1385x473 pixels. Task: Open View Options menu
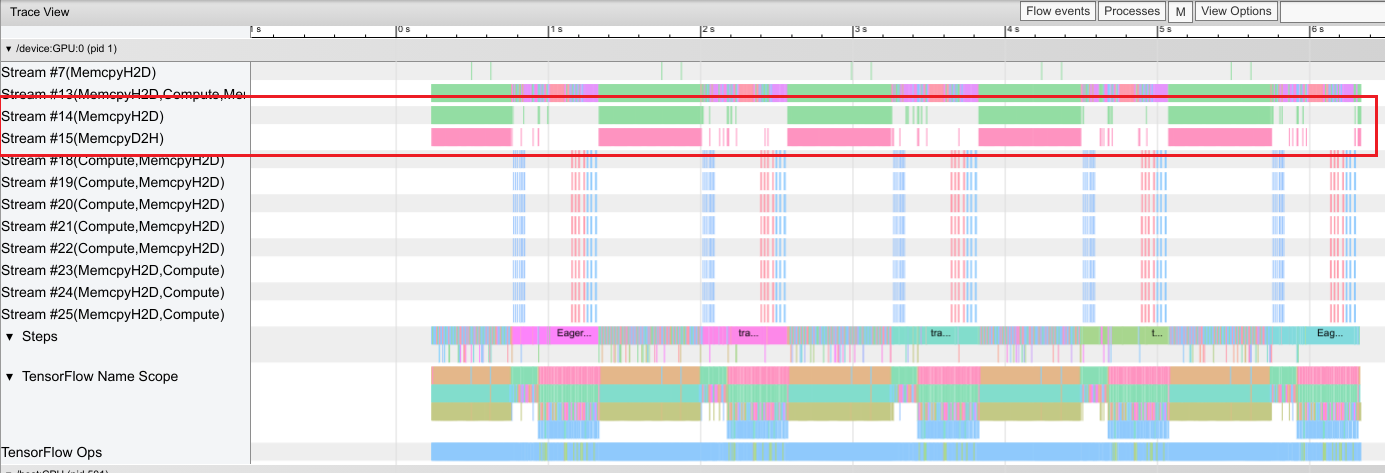click(x=1237, y=11)
